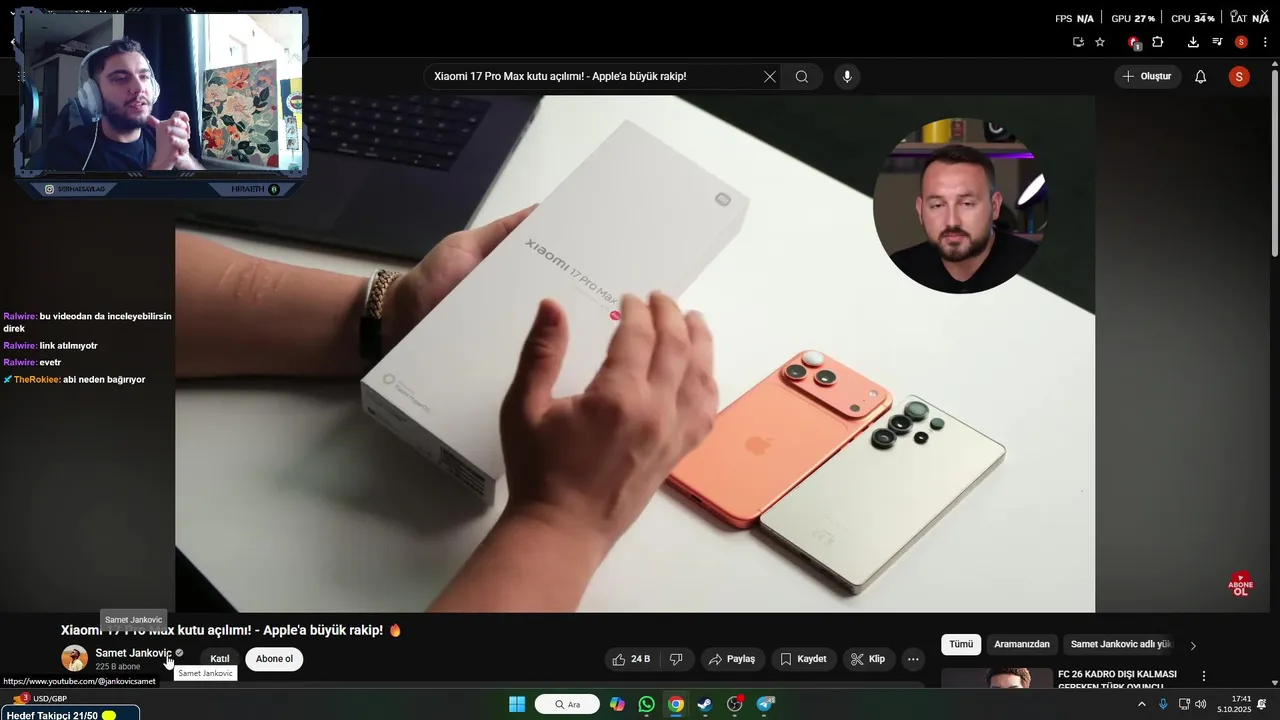The height and width of the screenshot is (720, 1280).
Task: Open the Samet Jankovic channel avatar
Action: tap(74, 658)
